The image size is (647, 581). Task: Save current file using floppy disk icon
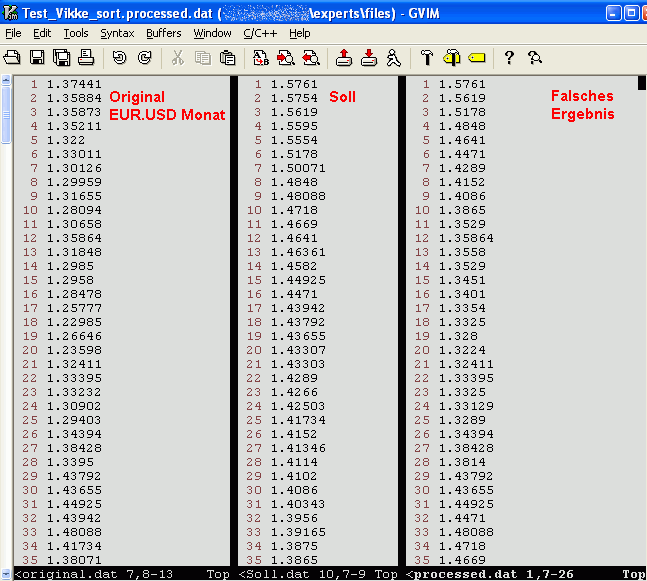point(36,58)
